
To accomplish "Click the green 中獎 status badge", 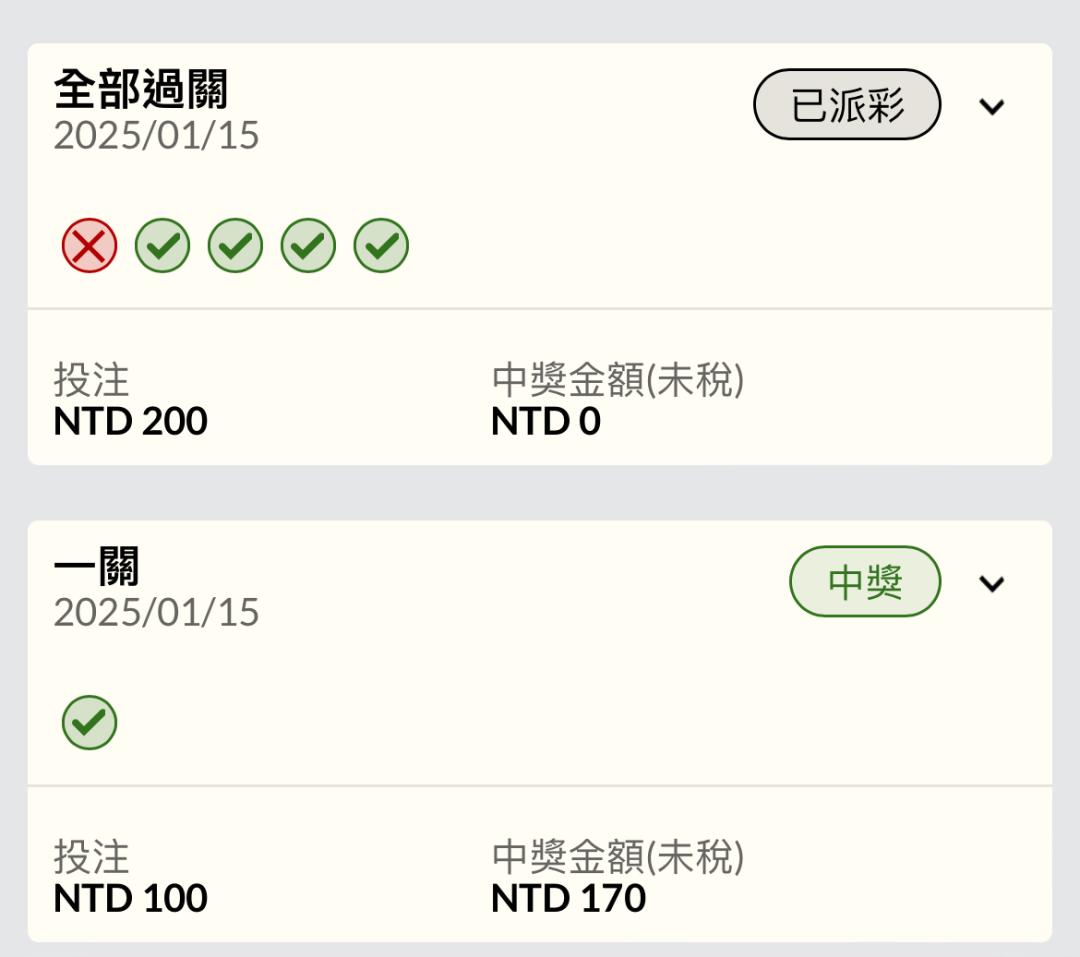I will click(x=865, y=582).
